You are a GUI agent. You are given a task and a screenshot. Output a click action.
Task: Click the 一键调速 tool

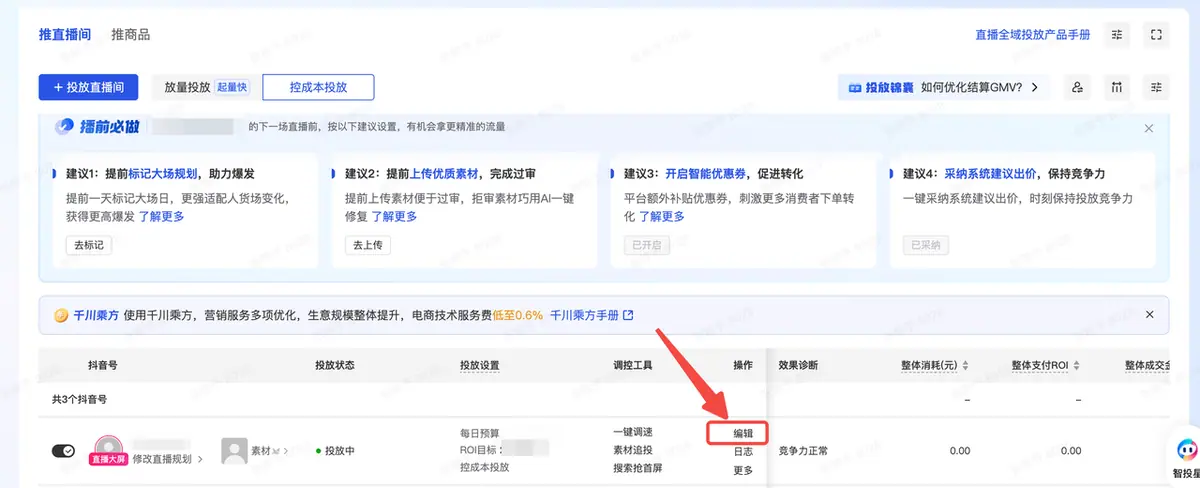coord(632,432)
